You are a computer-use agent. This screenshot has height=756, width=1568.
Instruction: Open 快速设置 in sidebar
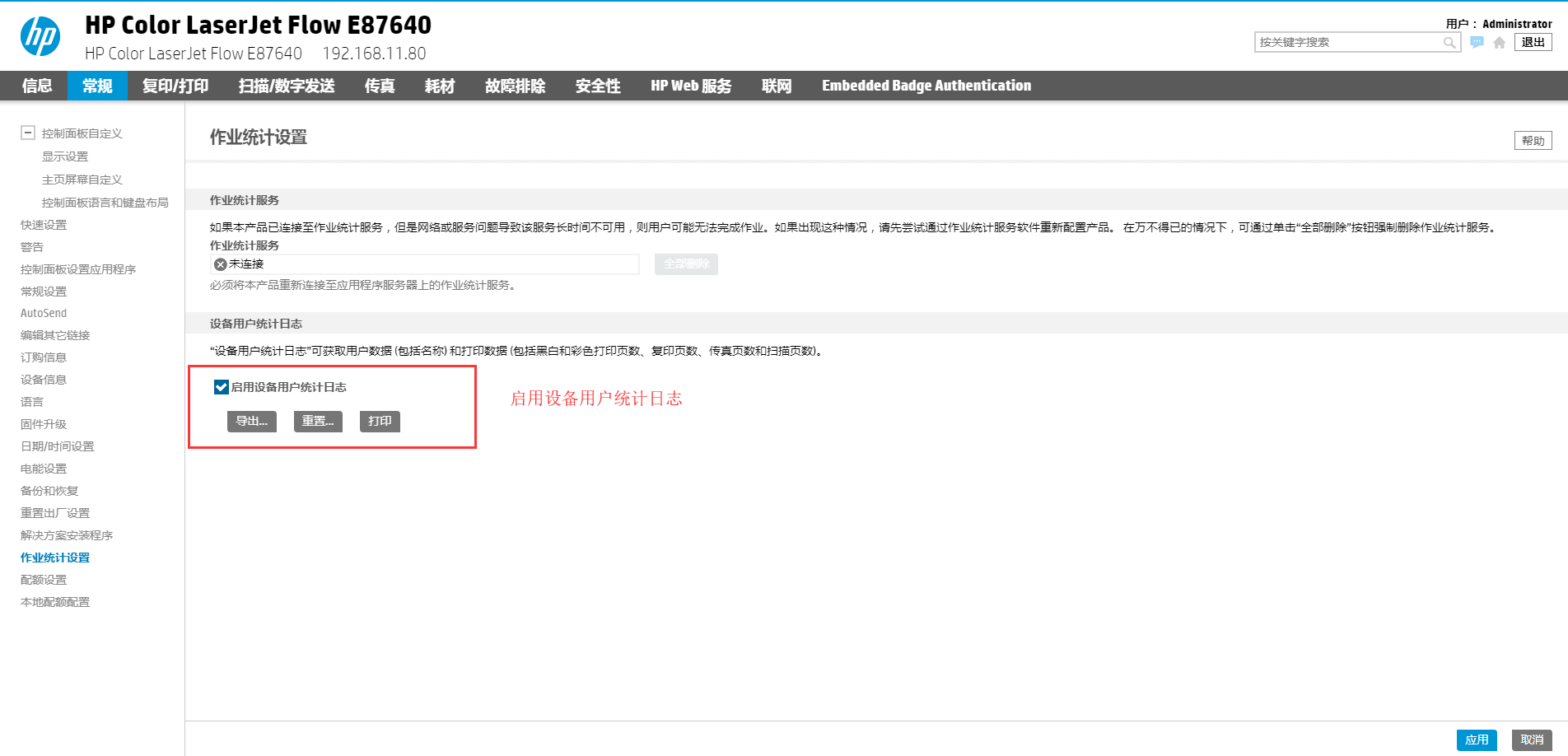(x=44, y=225)
